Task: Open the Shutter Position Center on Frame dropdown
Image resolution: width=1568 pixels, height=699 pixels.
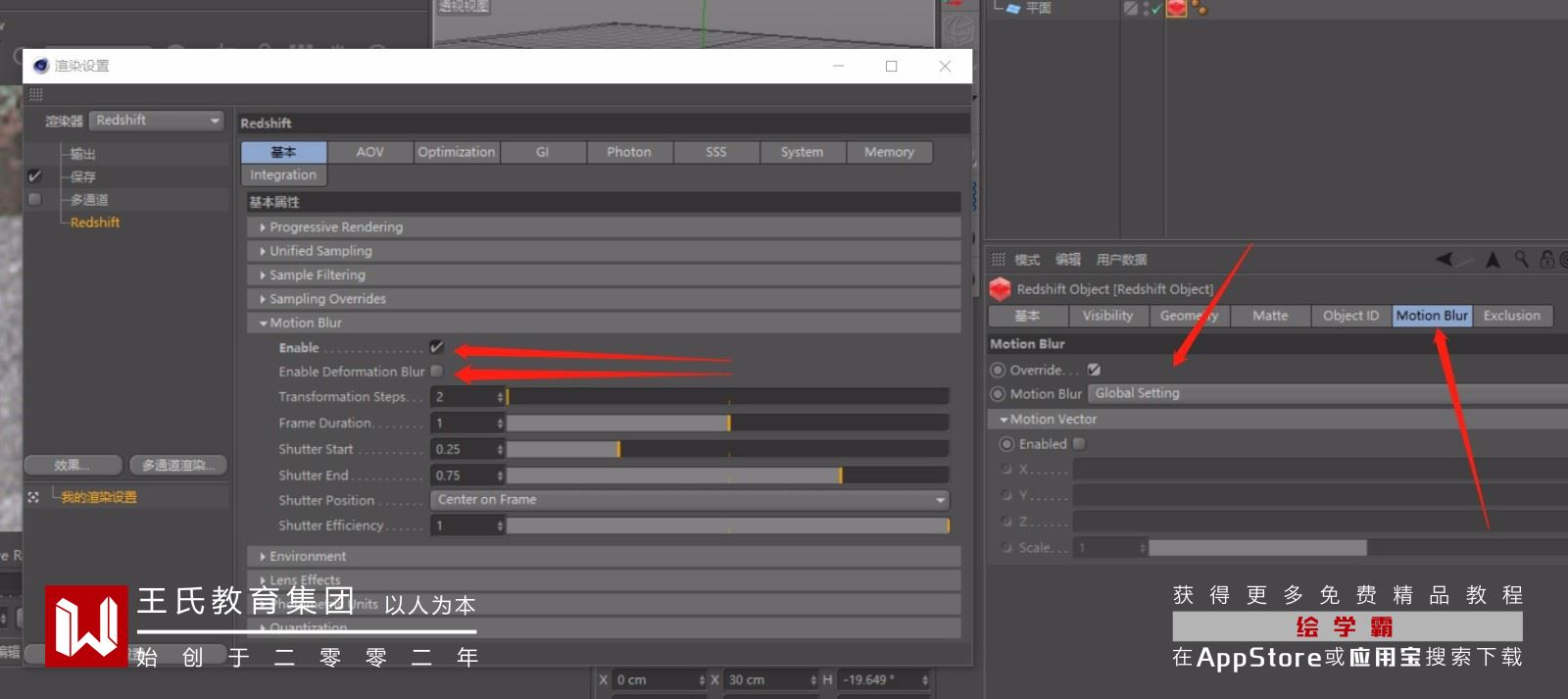Action: [x=690, y=500]
